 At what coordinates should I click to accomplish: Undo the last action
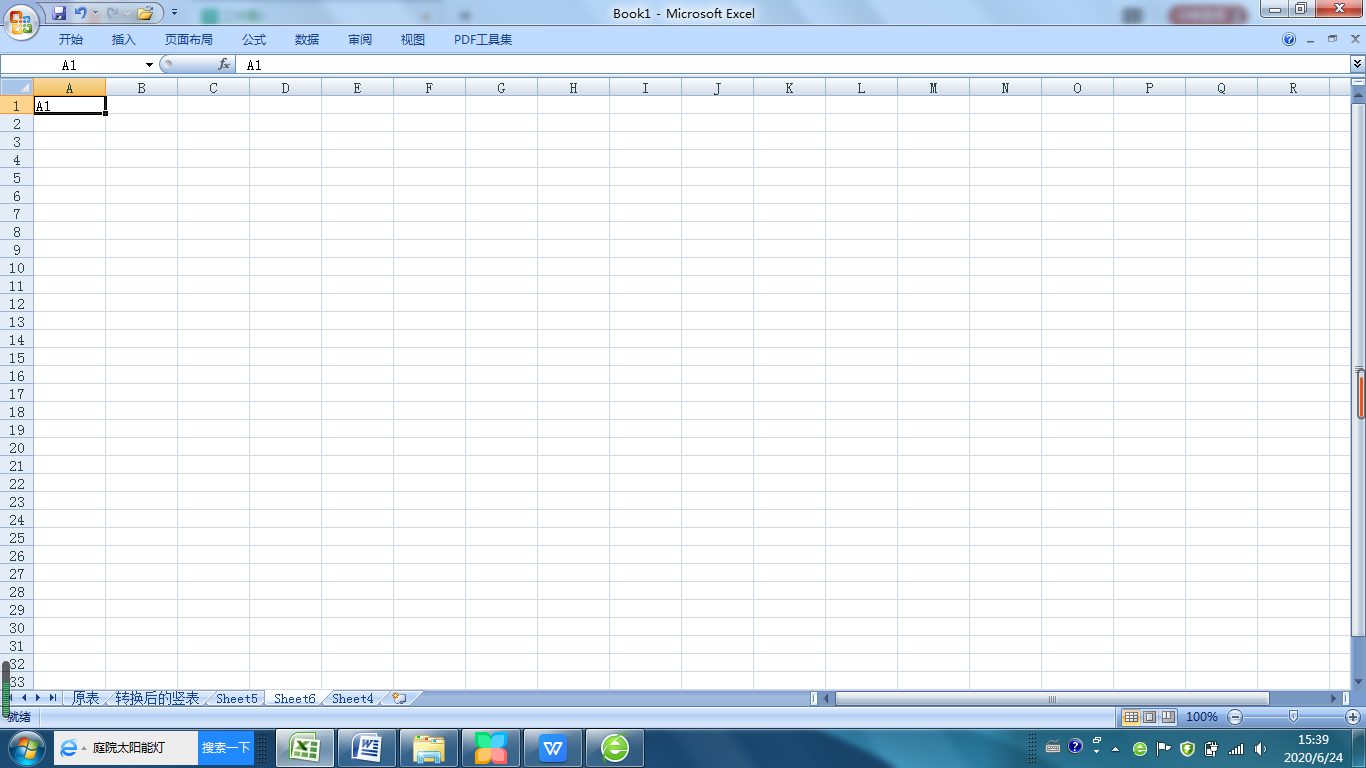coord(80,14)
